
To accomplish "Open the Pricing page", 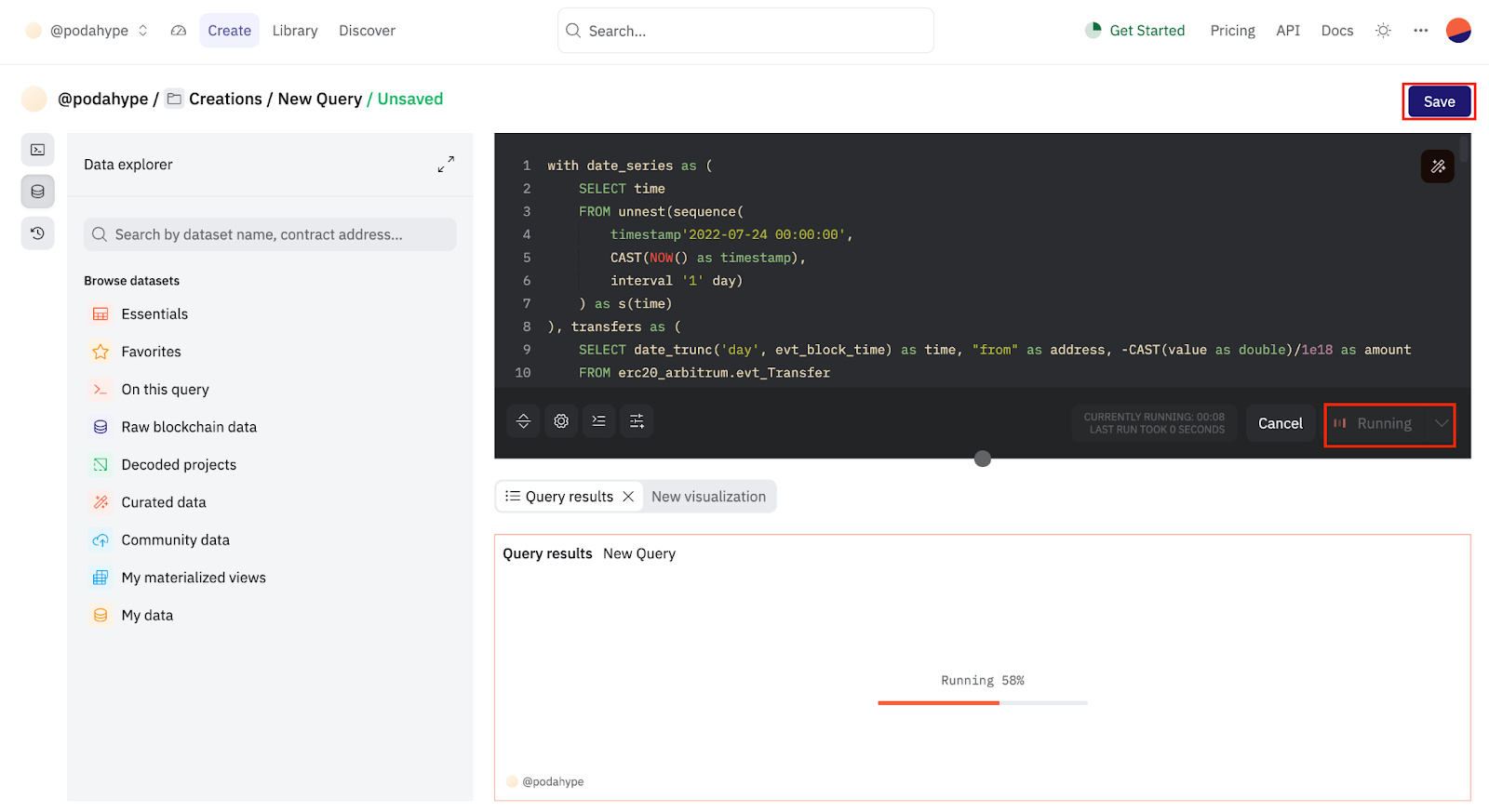I will coord(1232,31).
